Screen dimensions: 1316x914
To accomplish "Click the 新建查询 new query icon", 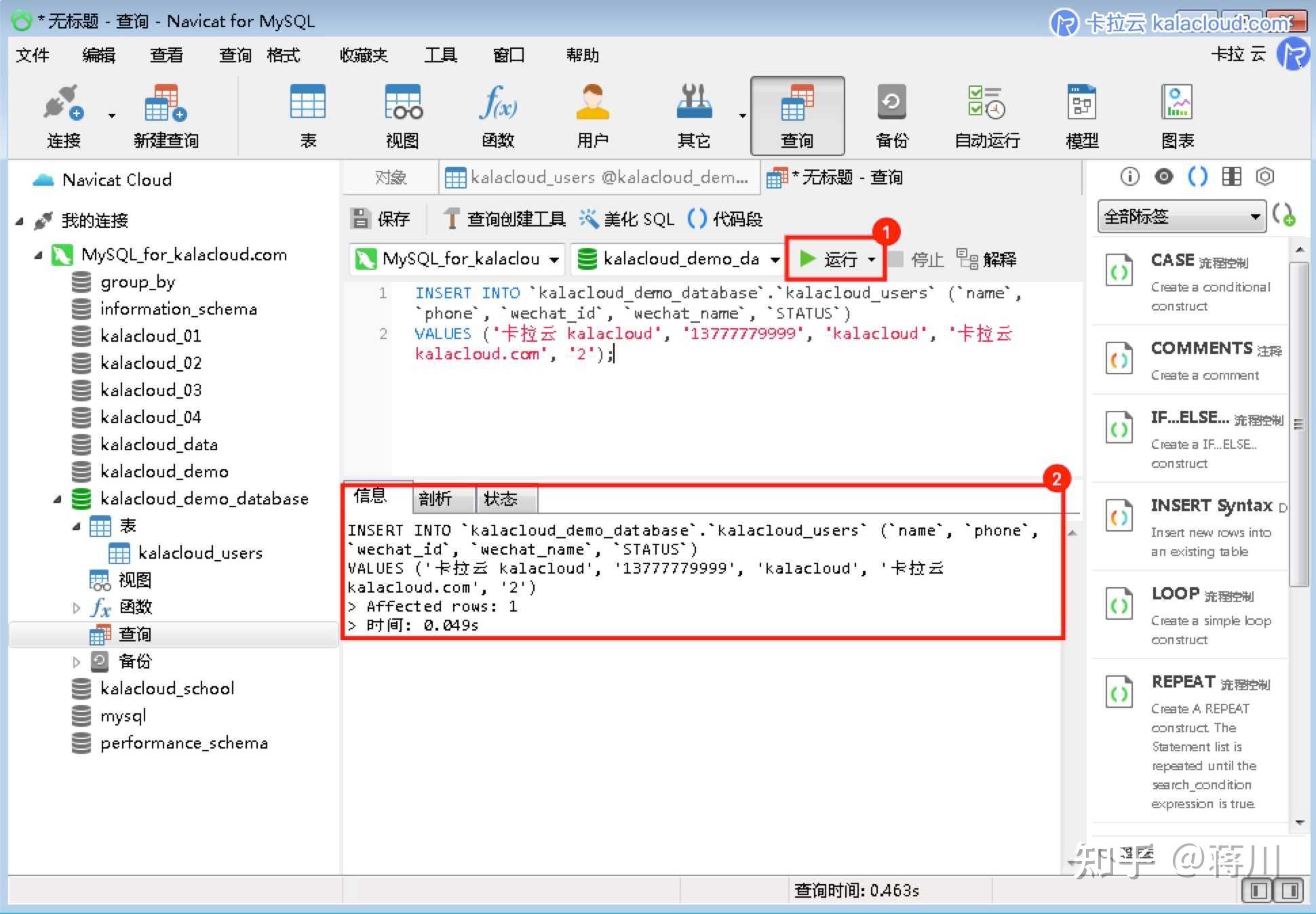I will [166, 104].
